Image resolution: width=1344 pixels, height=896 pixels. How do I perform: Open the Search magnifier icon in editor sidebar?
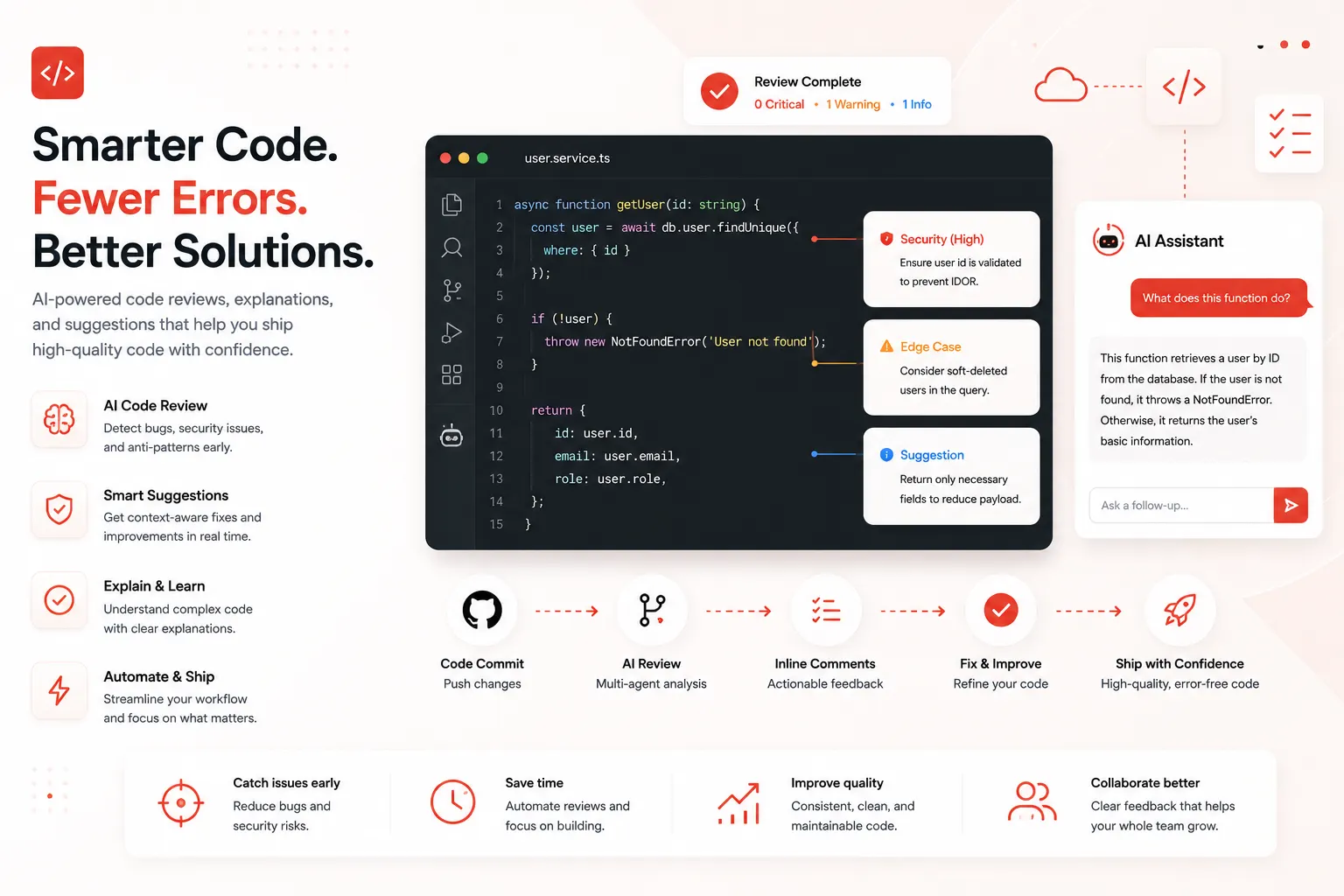point(451,248)
